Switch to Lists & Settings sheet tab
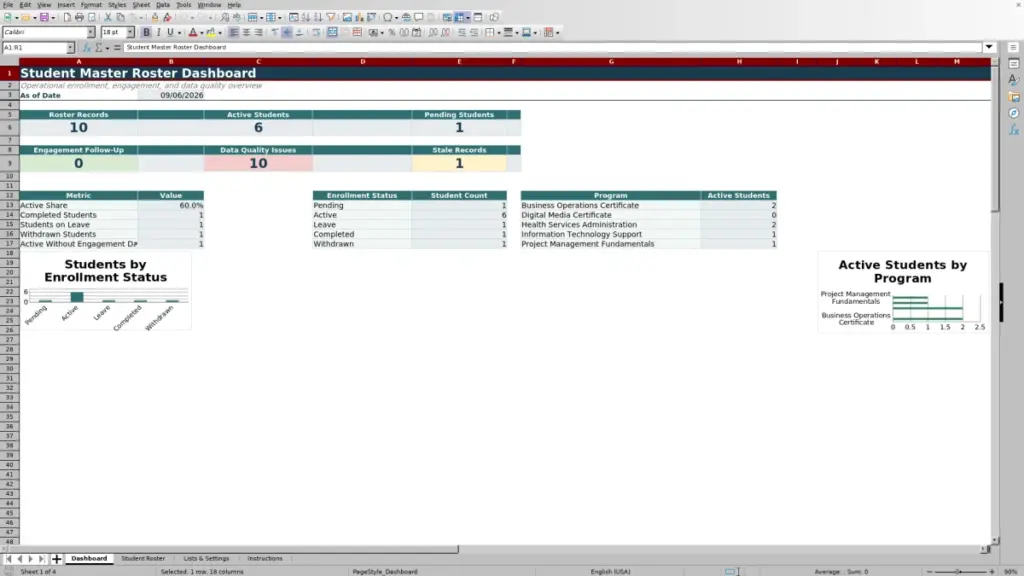Image resolution: width=1024 pixels, height=576 pixels. pyautogui.click(x=206, y=558)
